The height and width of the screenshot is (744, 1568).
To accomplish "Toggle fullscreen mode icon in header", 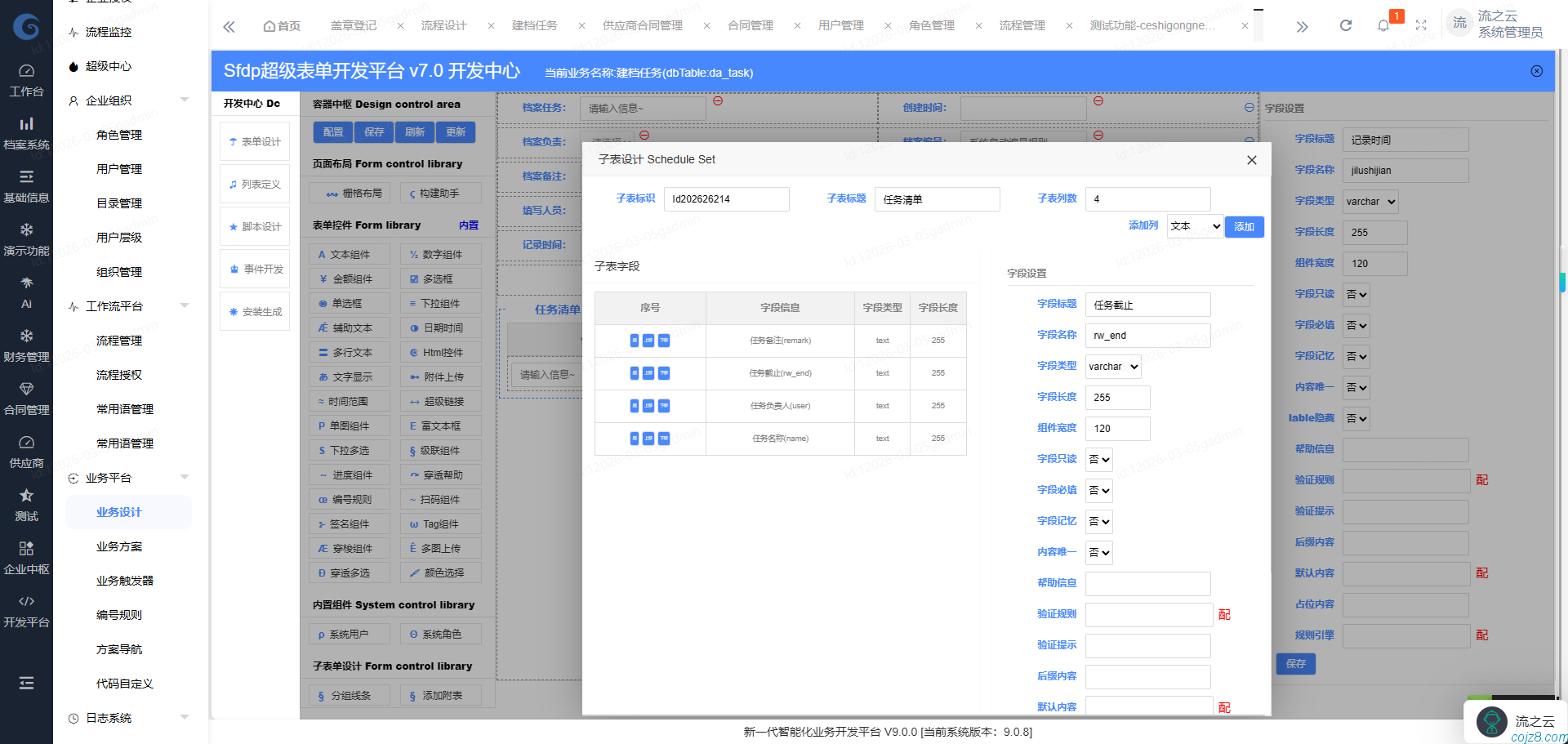I will 1421,25.
